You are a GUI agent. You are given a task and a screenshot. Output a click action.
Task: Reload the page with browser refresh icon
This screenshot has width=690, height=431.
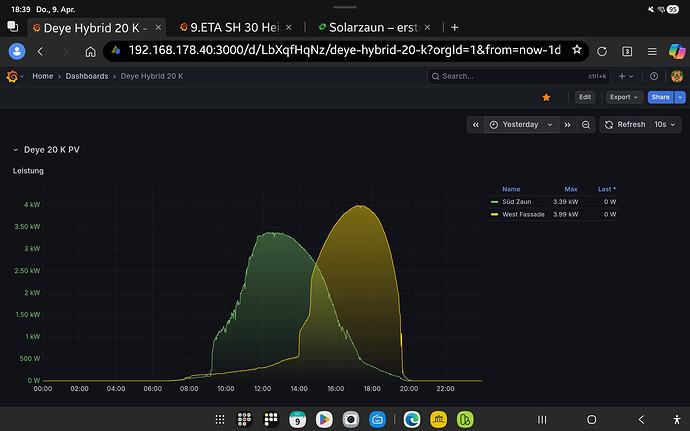click(602, 50)
